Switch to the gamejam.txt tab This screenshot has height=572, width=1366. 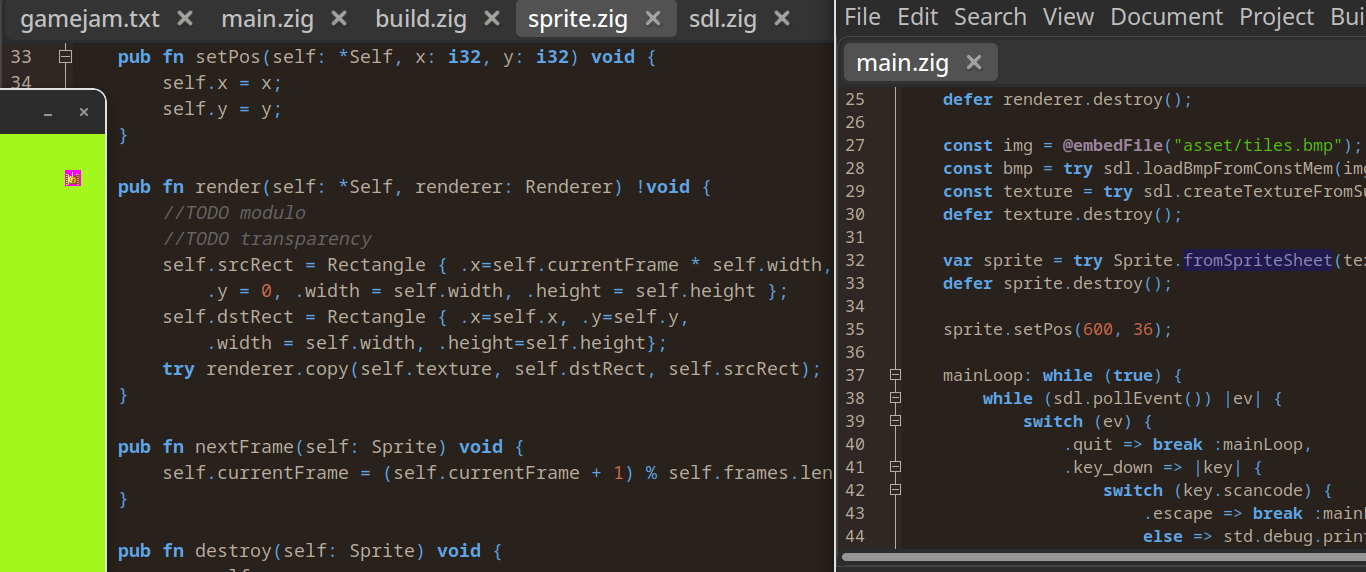[90, 18]
